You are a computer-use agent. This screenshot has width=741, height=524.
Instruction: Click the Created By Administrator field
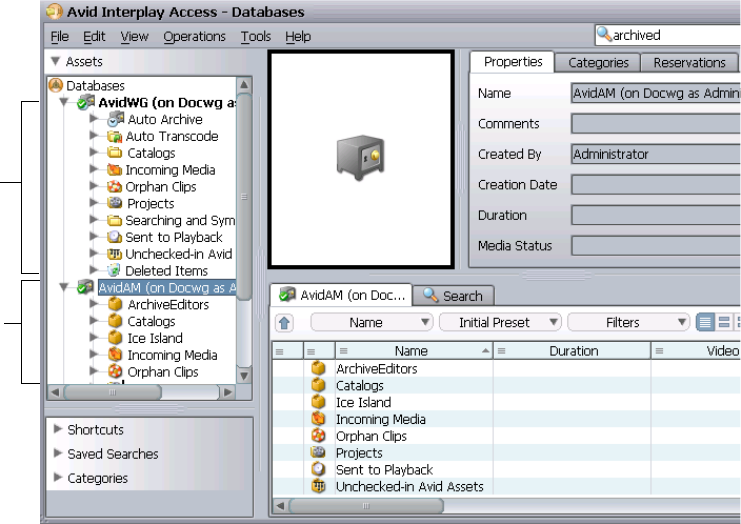[x=656, y=154]
